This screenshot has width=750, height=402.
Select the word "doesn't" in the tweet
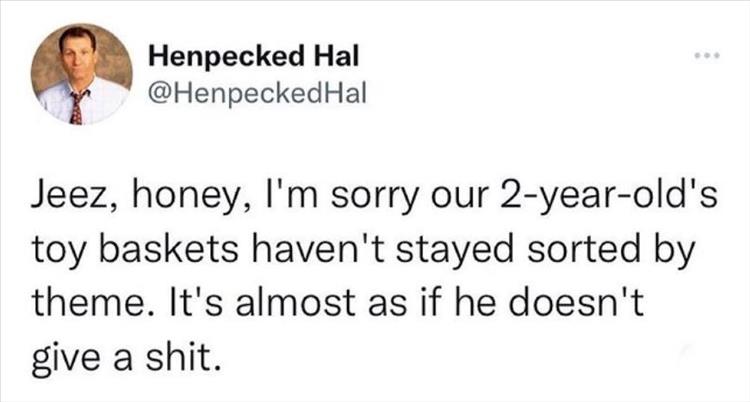coord(576,301)
